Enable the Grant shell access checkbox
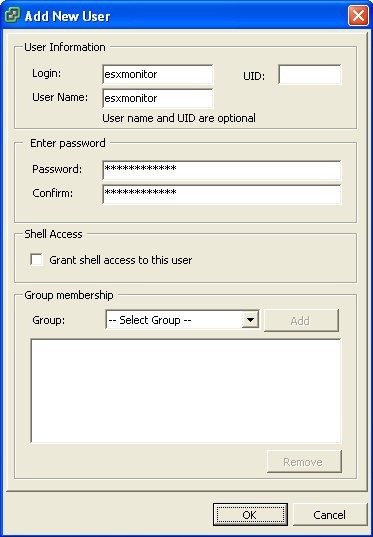 [36, 260]
